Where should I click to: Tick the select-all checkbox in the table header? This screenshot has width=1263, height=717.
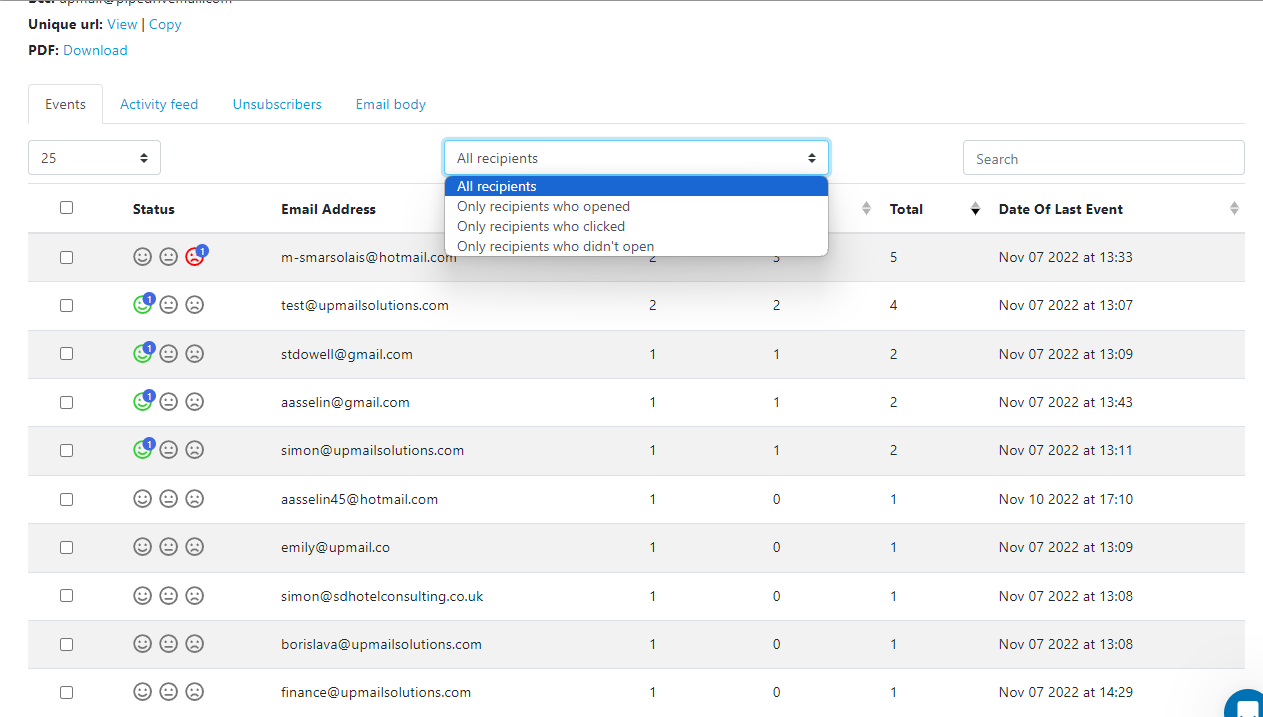(x=66, y=208)
